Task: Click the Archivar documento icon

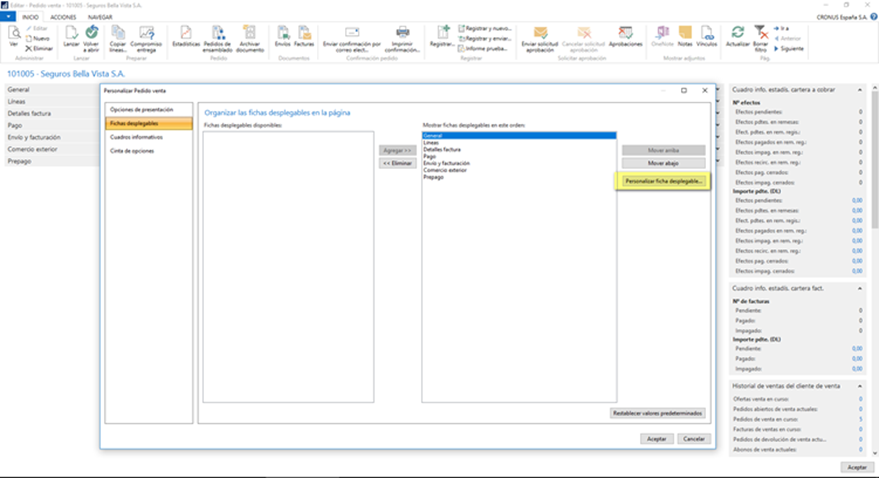Action: [x=249, y=38]
